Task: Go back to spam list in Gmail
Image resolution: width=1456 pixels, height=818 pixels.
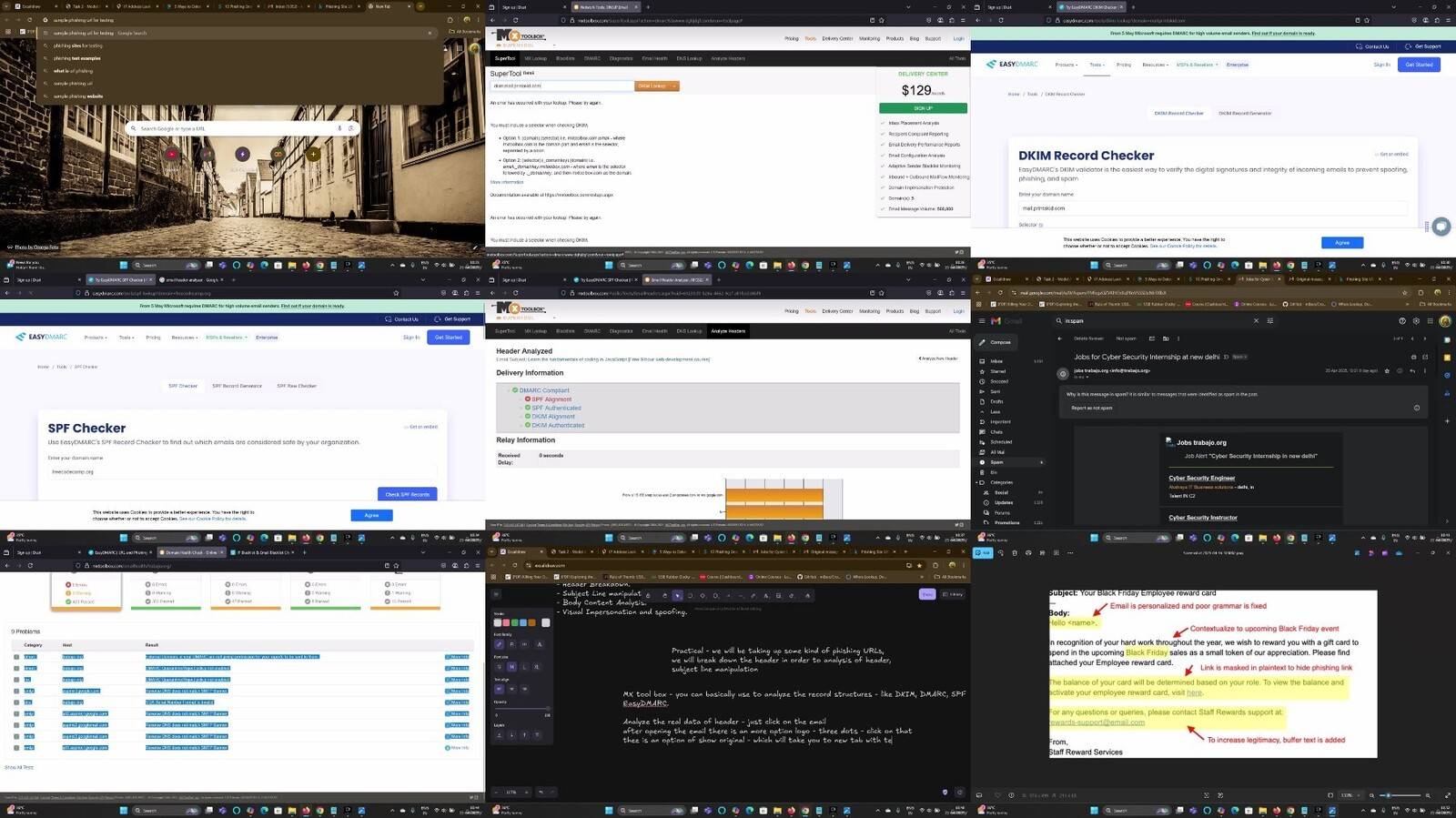Action: (1060, 338)
